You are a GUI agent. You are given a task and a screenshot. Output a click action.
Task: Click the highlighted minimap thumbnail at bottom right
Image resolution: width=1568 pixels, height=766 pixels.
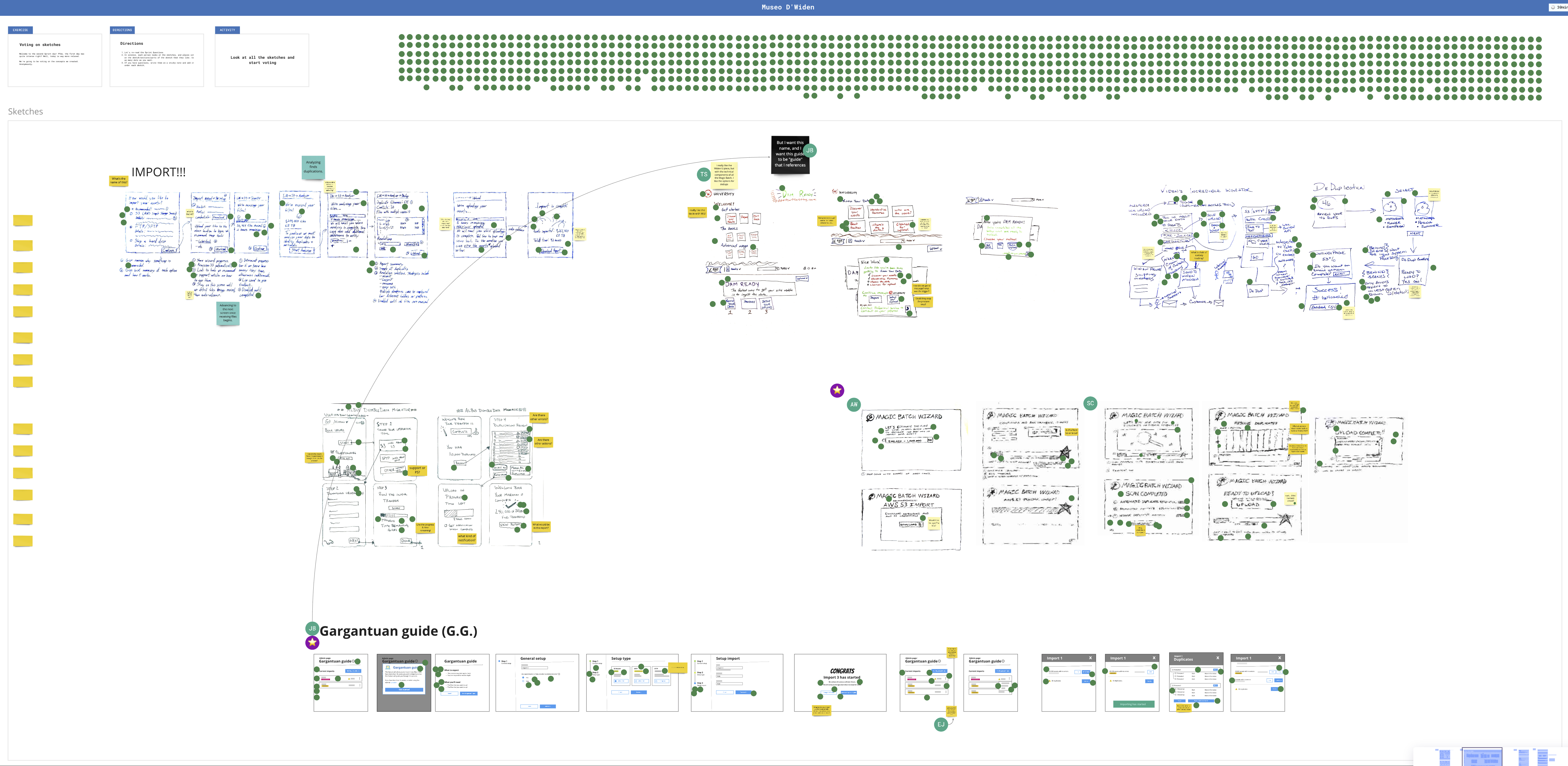[1482, 757]
